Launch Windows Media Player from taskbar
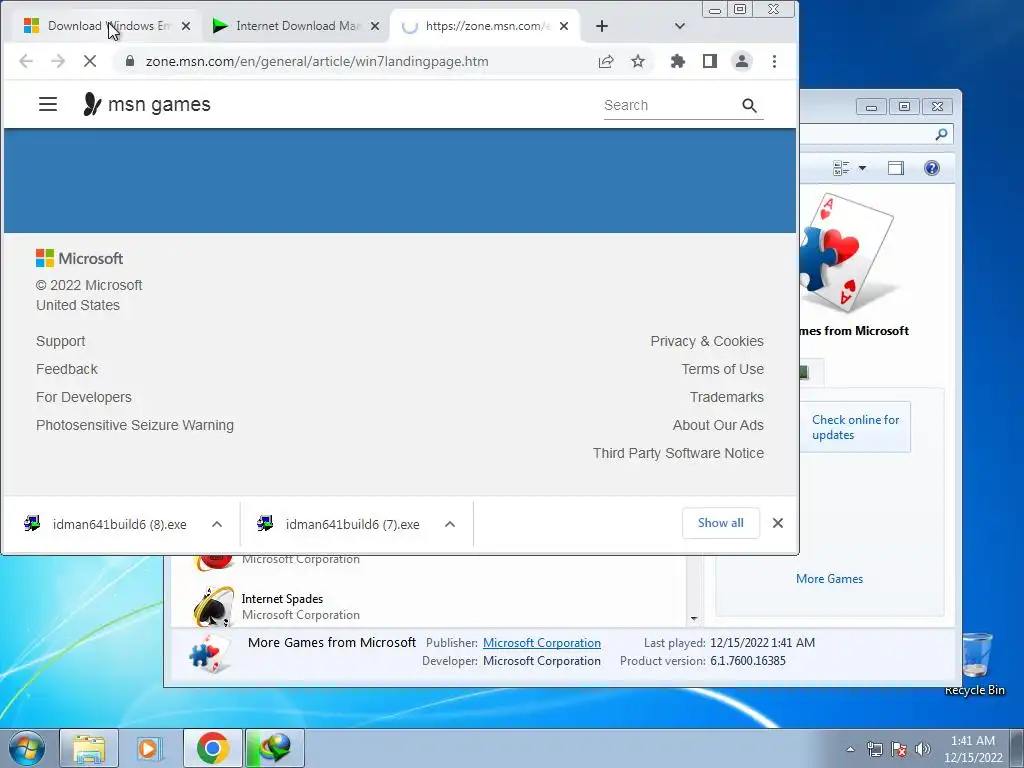 point(149,748)
